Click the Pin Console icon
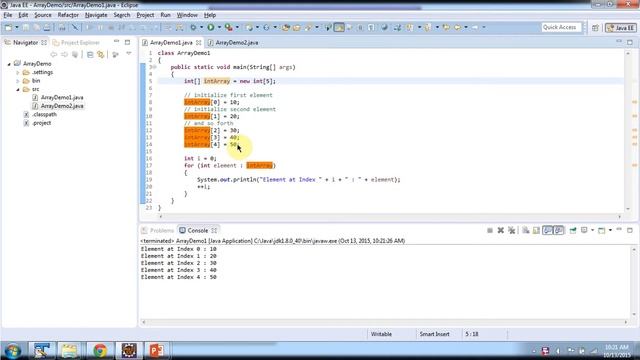640x360 pixels. [573, 231]
